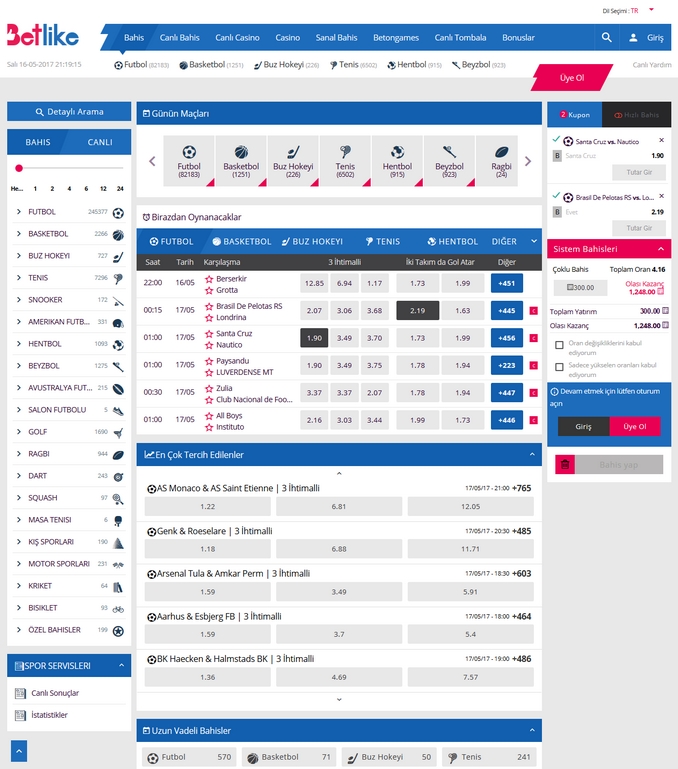
Task: Remove Brasil De Pelotas bet from coupon
Action: (x=661, y=196)
